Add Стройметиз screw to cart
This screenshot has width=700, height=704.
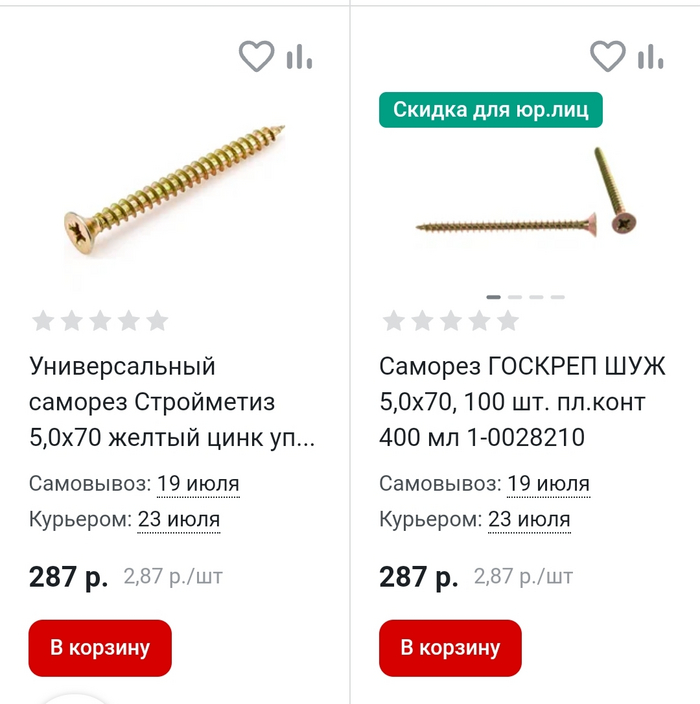(x=100, y=648)
